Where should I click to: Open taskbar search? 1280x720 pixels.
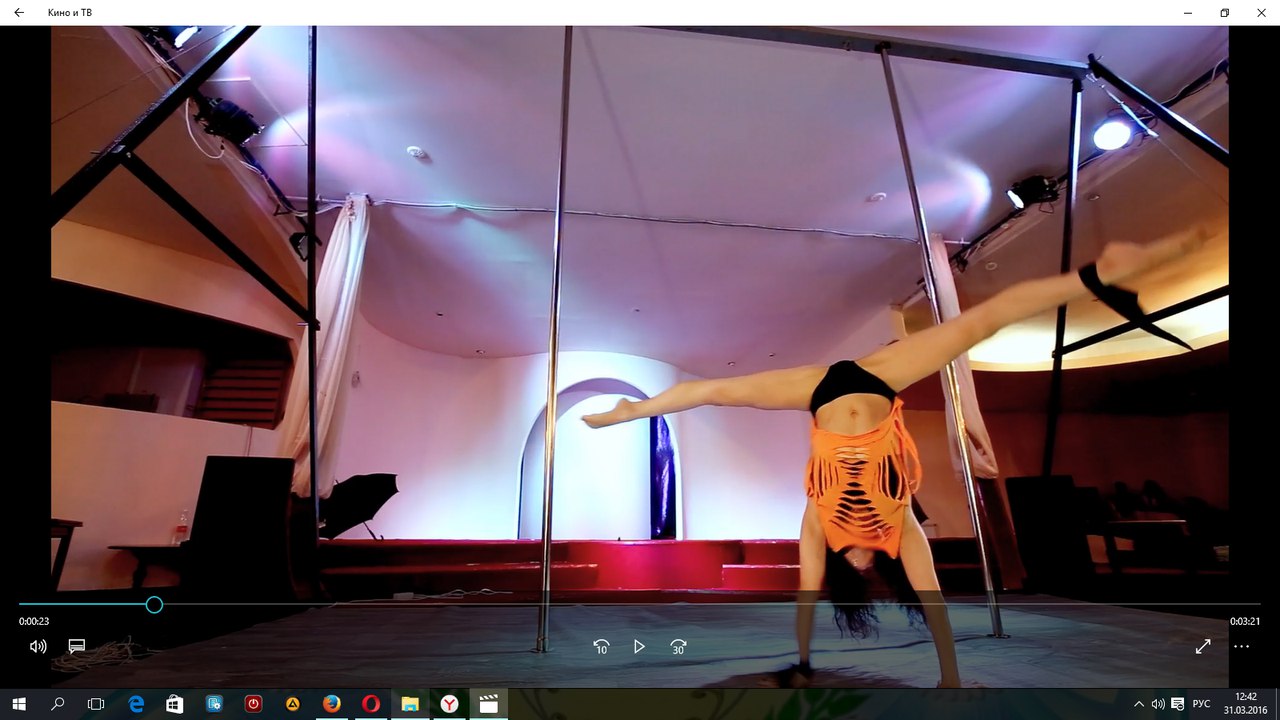pyautogui.click(x=57, y=704)
